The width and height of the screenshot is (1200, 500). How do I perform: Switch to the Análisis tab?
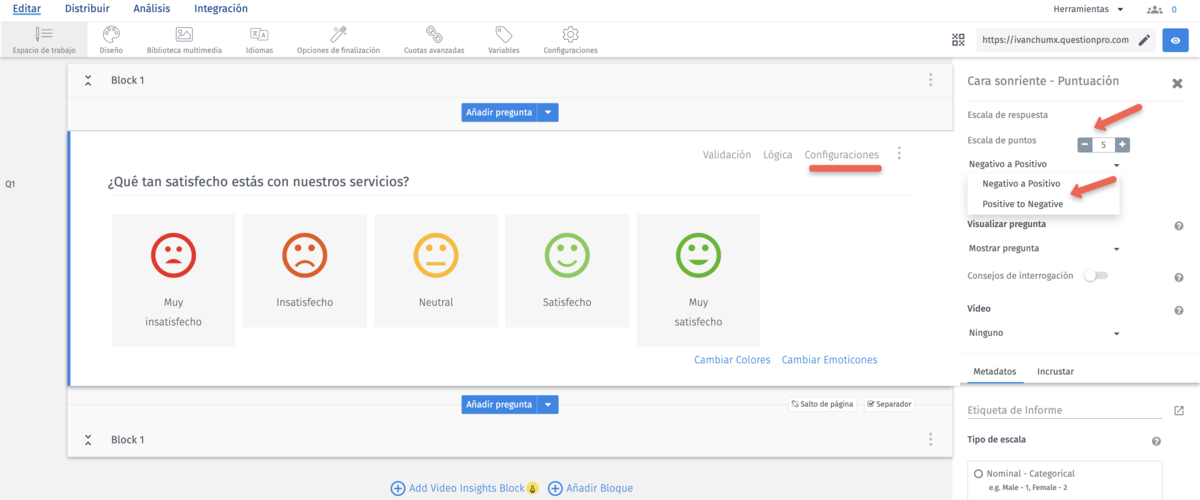point(151,9)
